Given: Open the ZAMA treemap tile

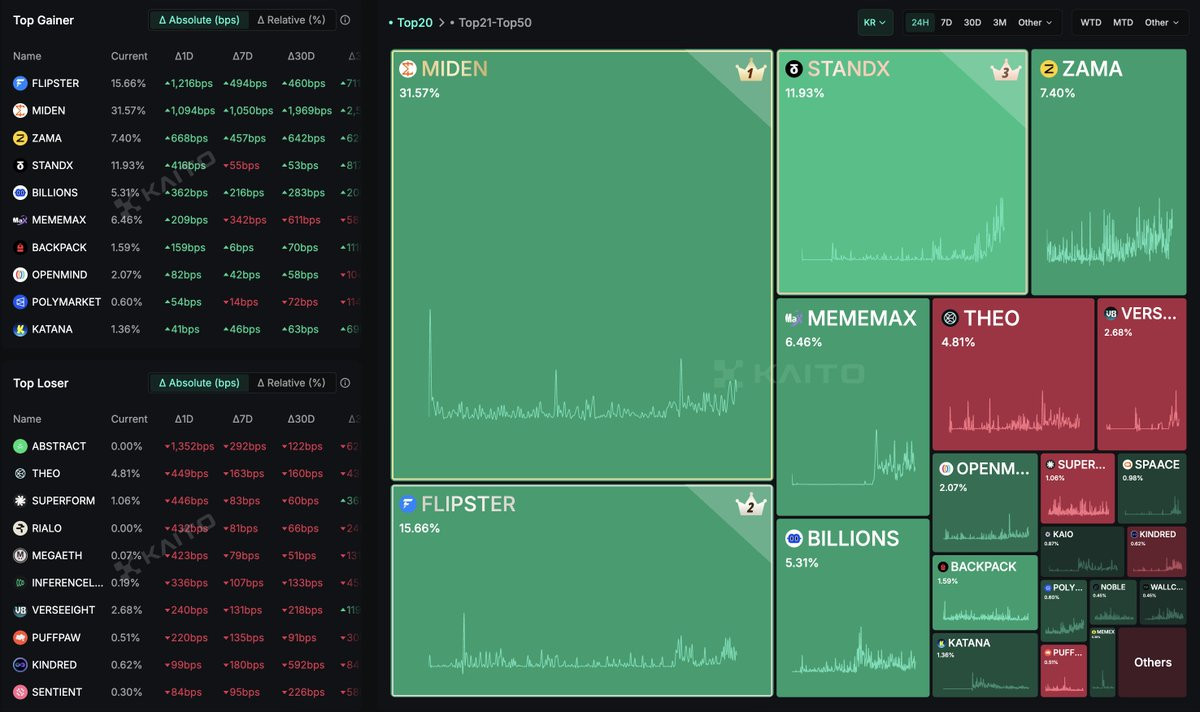Looking at the screenshot, I should click(1108, 172).
